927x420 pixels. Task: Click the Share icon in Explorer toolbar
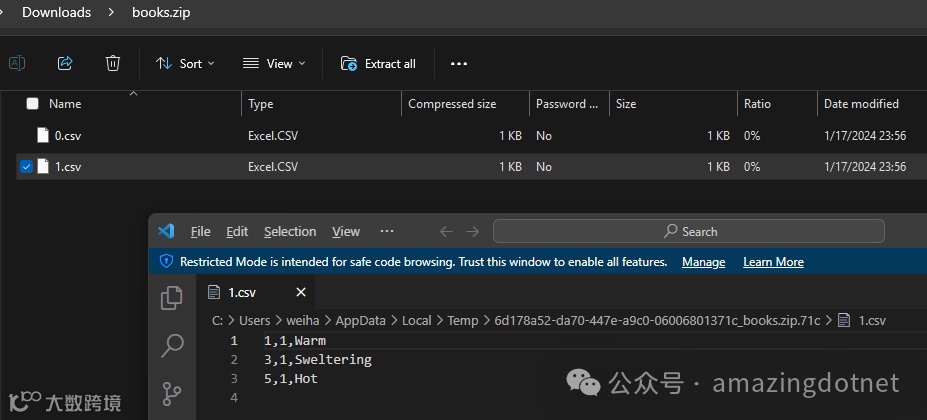click(x=65, y=63)
